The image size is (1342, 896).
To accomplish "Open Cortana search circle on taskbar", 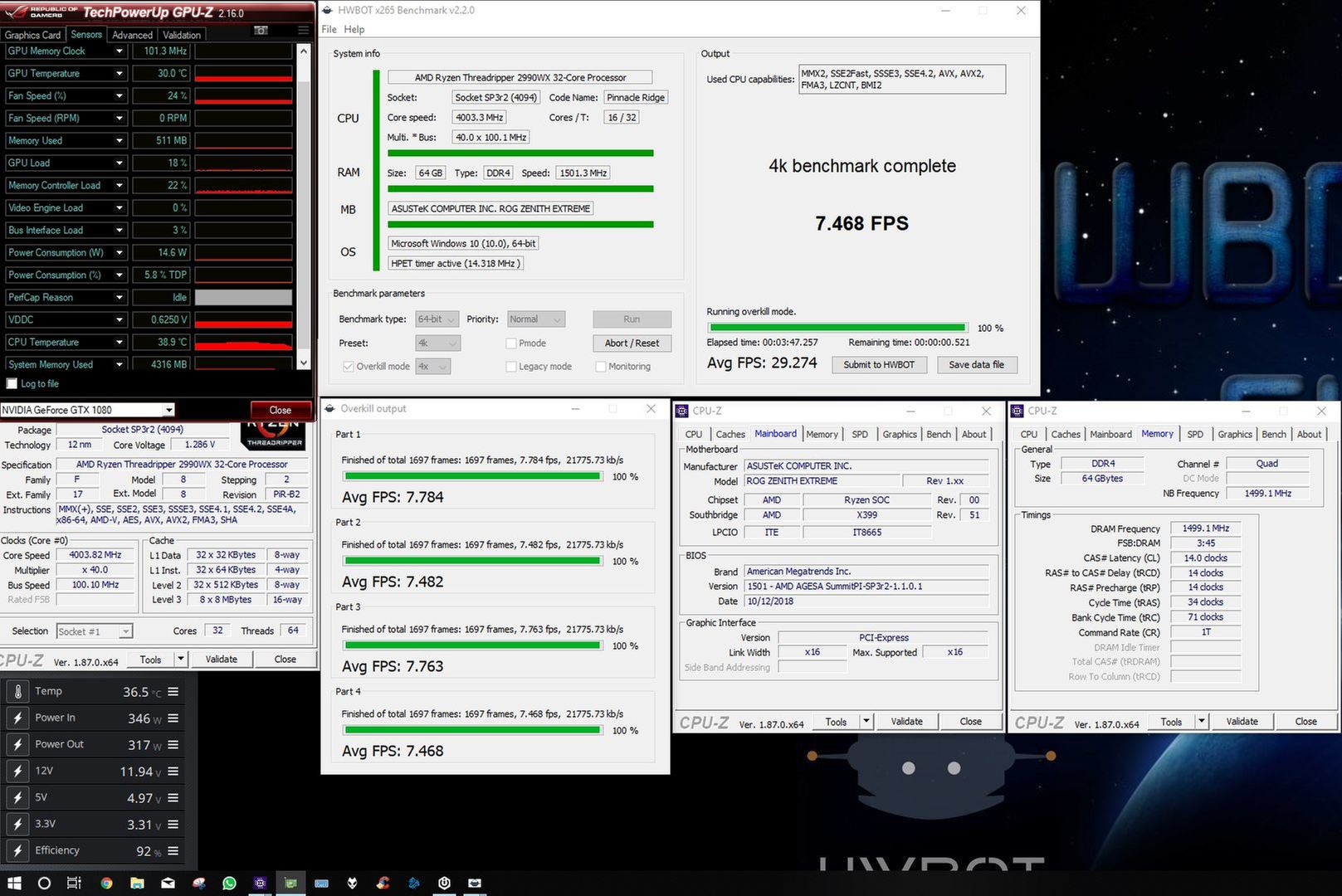I will click(44, 883).
